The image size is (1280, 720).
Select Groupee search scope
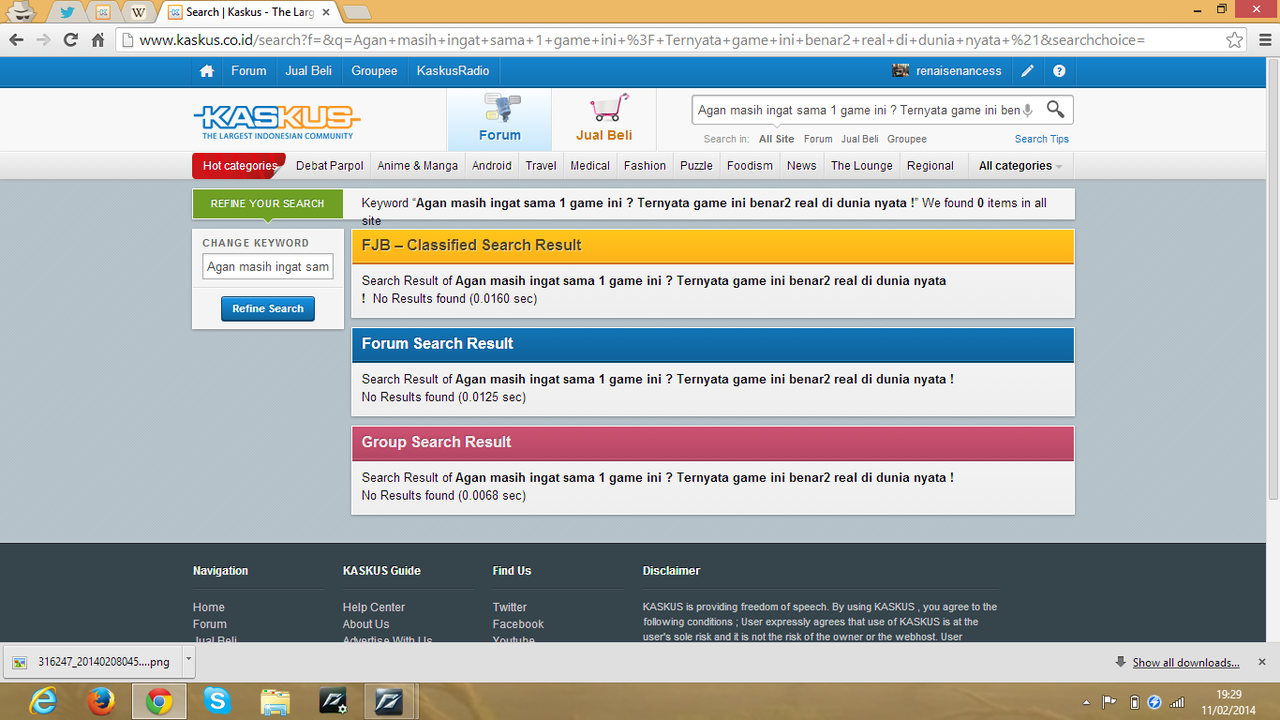click(x=907, y=139)
